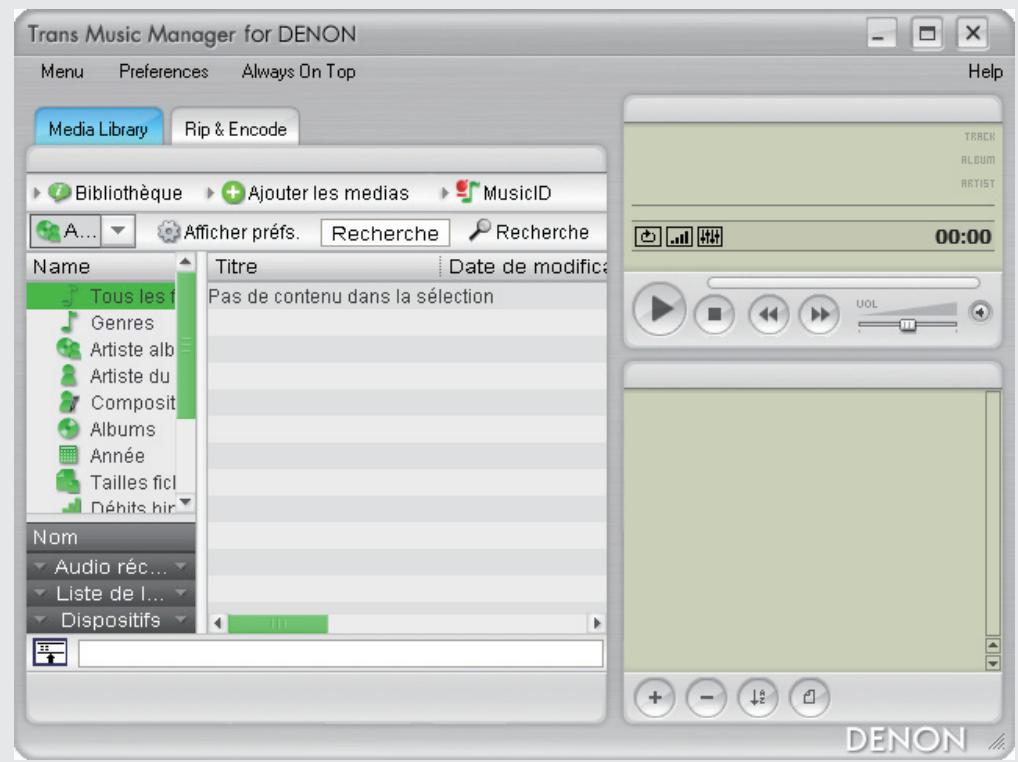Toggle the spectrum bars visualizer icon
This screenshot has width=1018, height=762.
click(679, 237)
